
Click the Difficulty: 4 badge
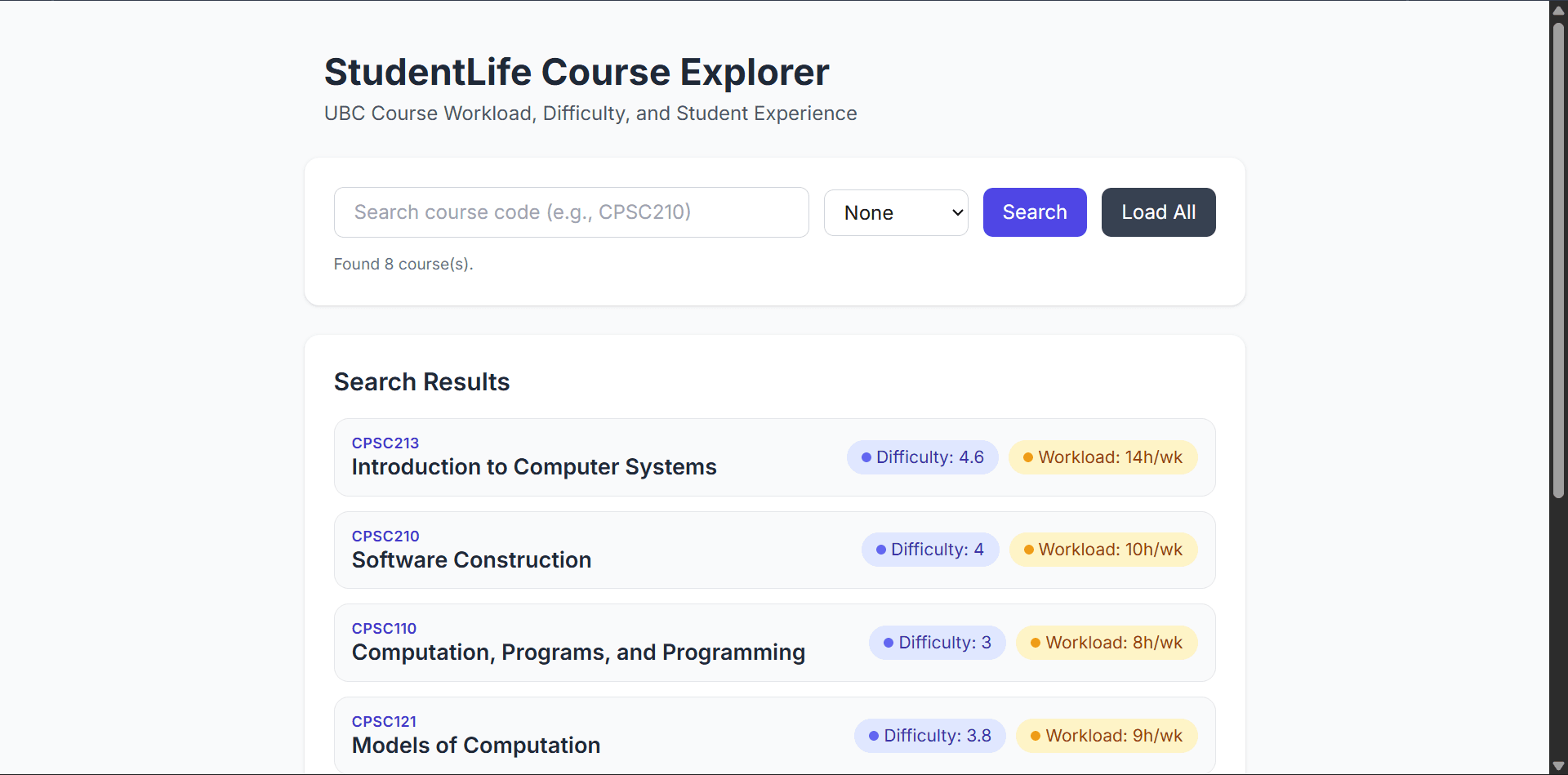pyautogui.click(x=929, y=550)
